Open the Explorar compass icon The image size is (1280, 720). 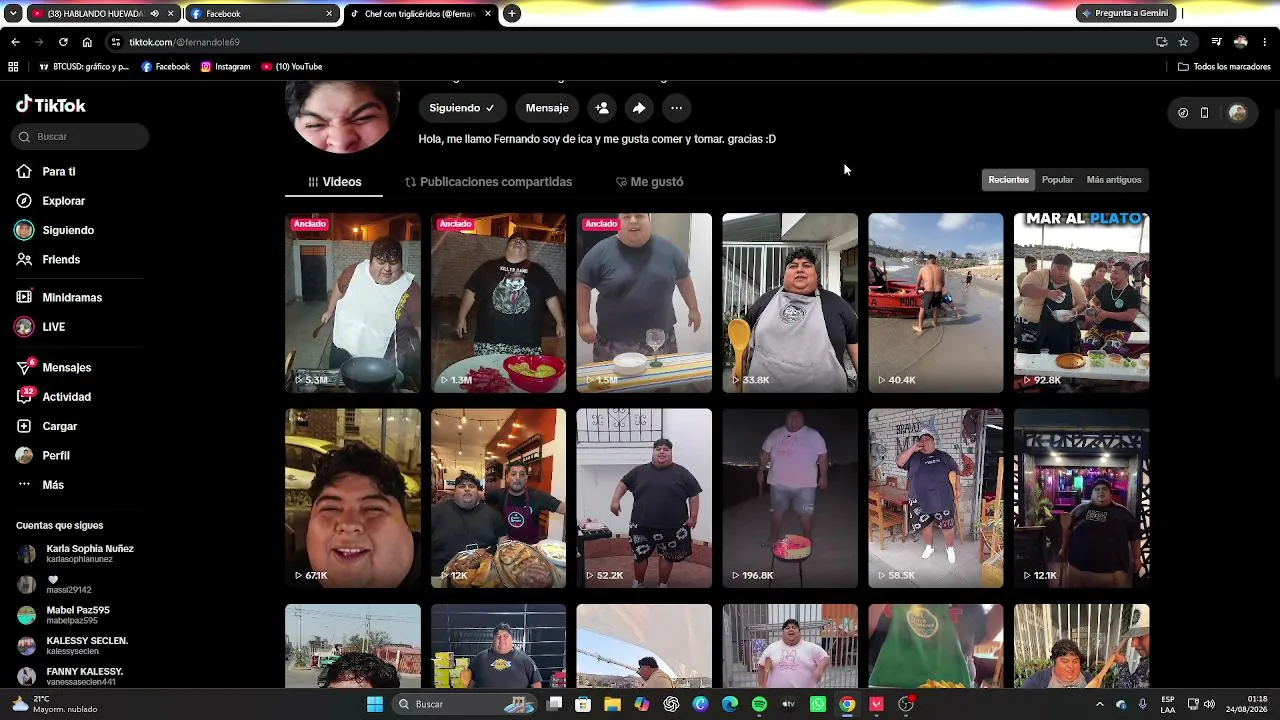point(24,201)
